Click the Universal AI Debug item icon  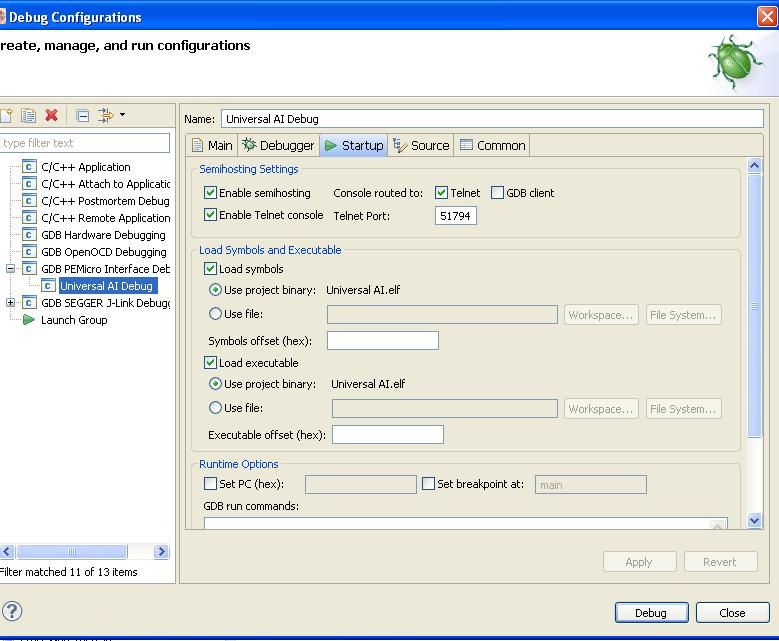[48, 286]
